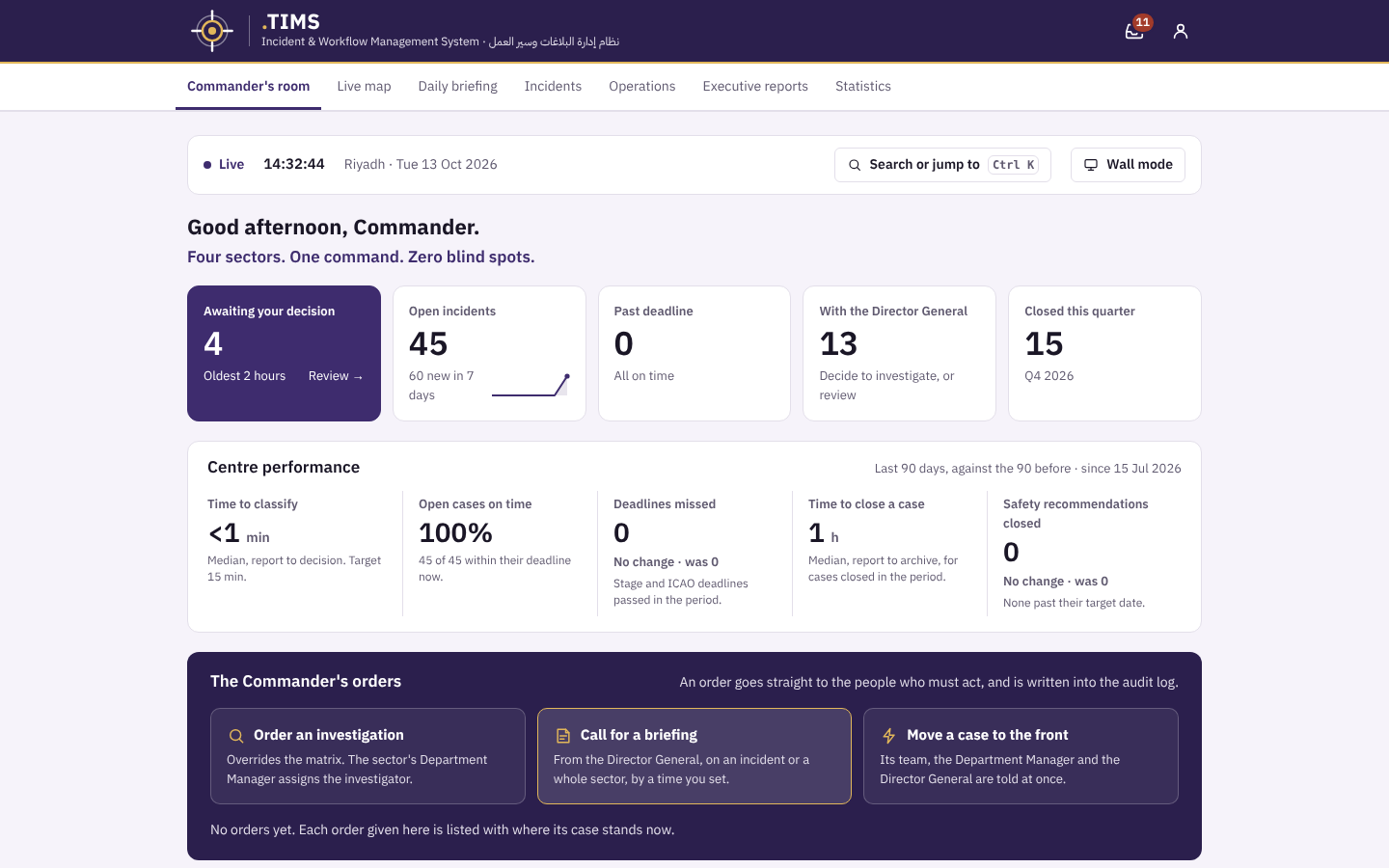Screen dimensions: 1389x868
Task: Click "Safety recommendations closed" label
Action: tap(1076, 514)
